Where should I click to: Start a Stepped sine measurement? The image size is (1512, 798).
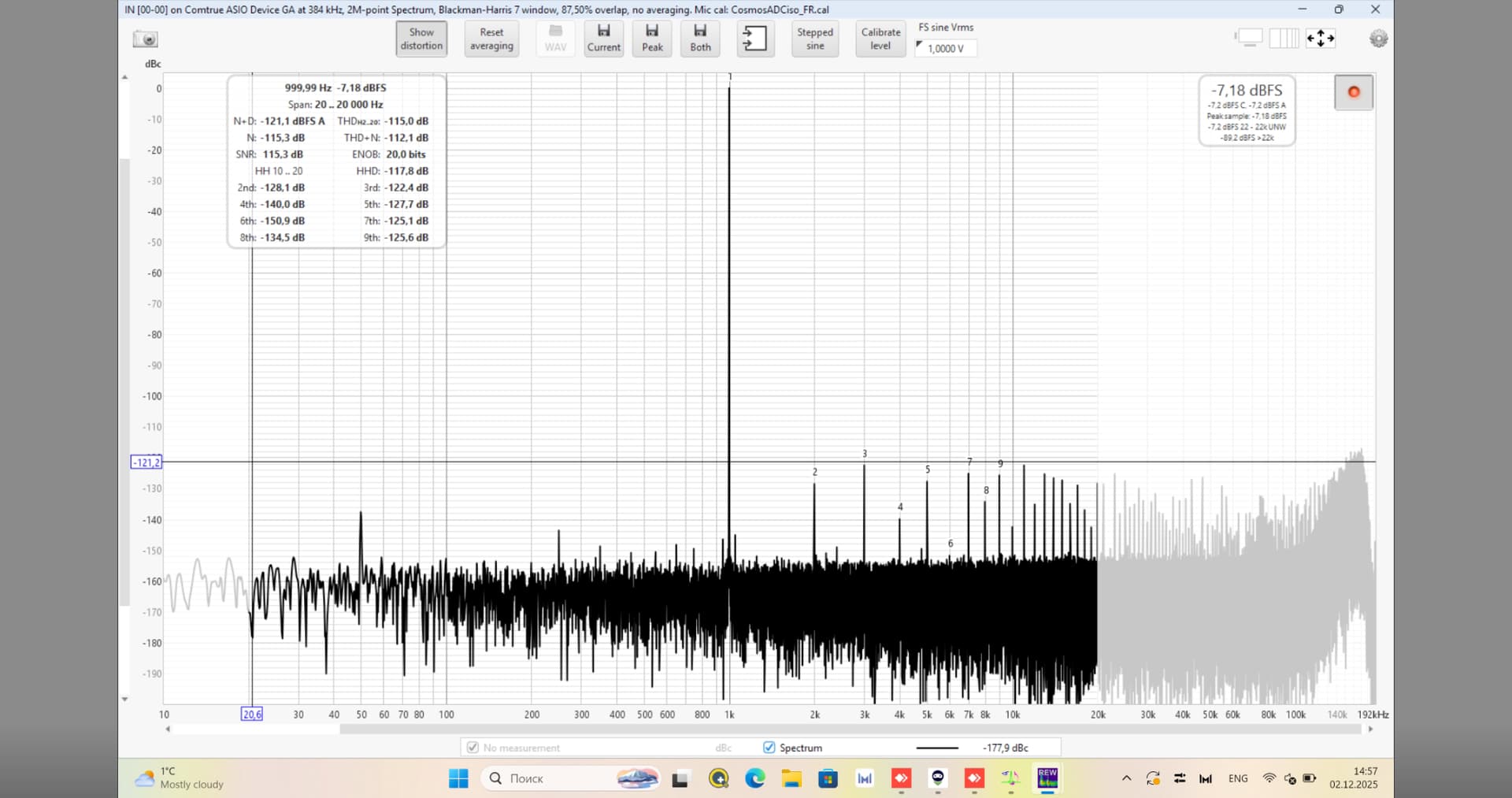click(x=814, y=39)
